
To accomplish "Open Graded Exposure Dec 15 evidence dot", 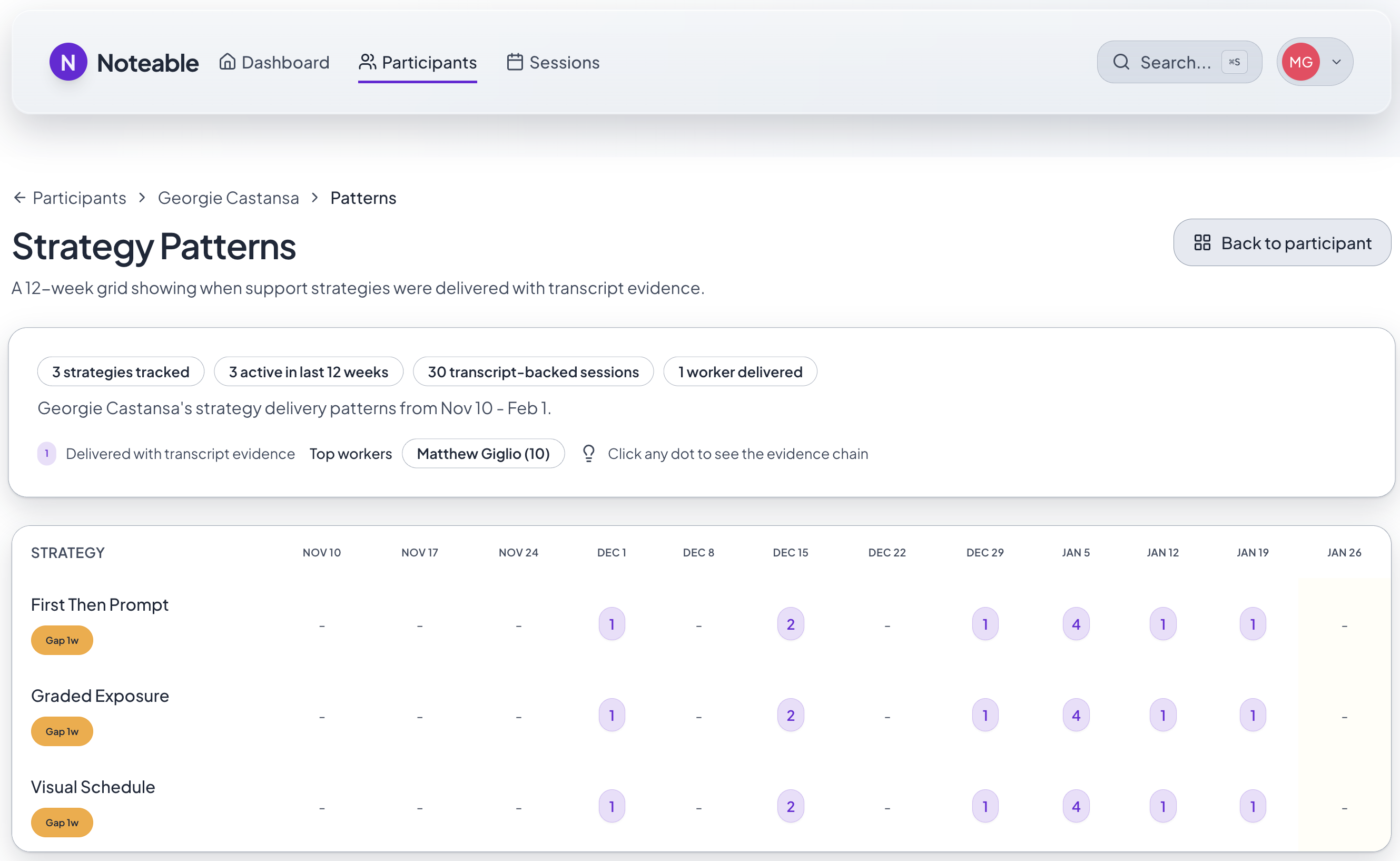I will point(790,715).
